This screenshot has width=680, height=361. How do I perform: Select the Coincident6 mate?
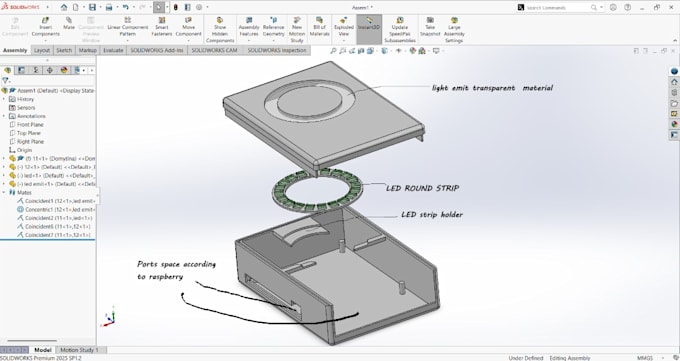click(x=54, y=226)
